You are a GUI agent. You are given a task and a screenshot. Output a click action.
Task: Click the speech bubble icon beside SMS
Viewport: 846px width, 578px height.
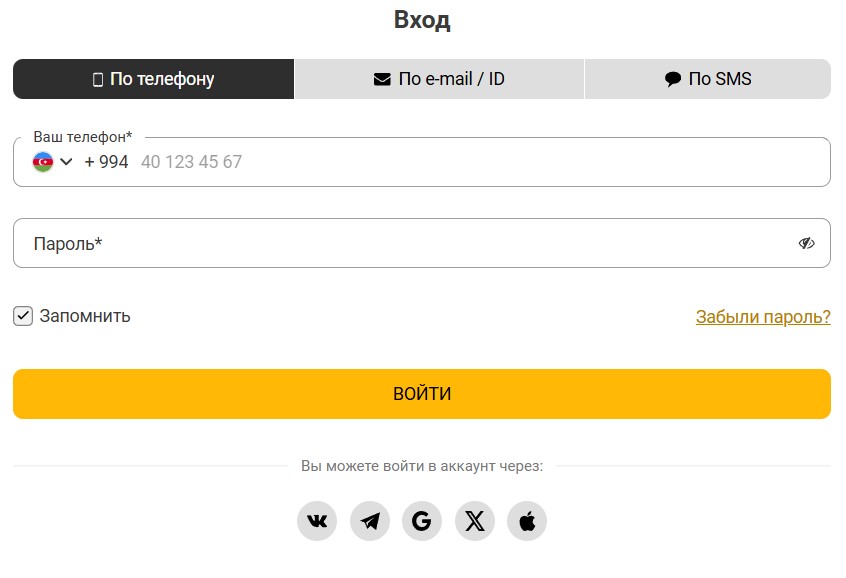(x=673, y=79)
